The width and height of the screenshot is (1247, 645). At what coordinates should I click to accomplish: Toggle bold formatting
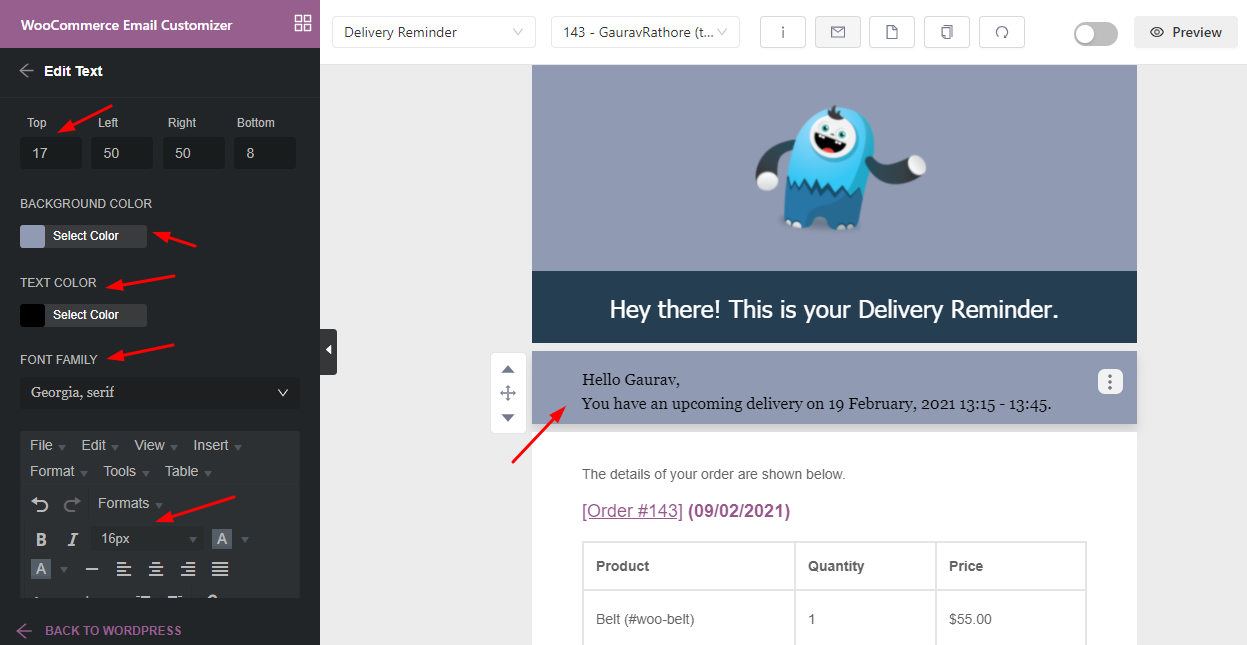(x=41, y=539)
